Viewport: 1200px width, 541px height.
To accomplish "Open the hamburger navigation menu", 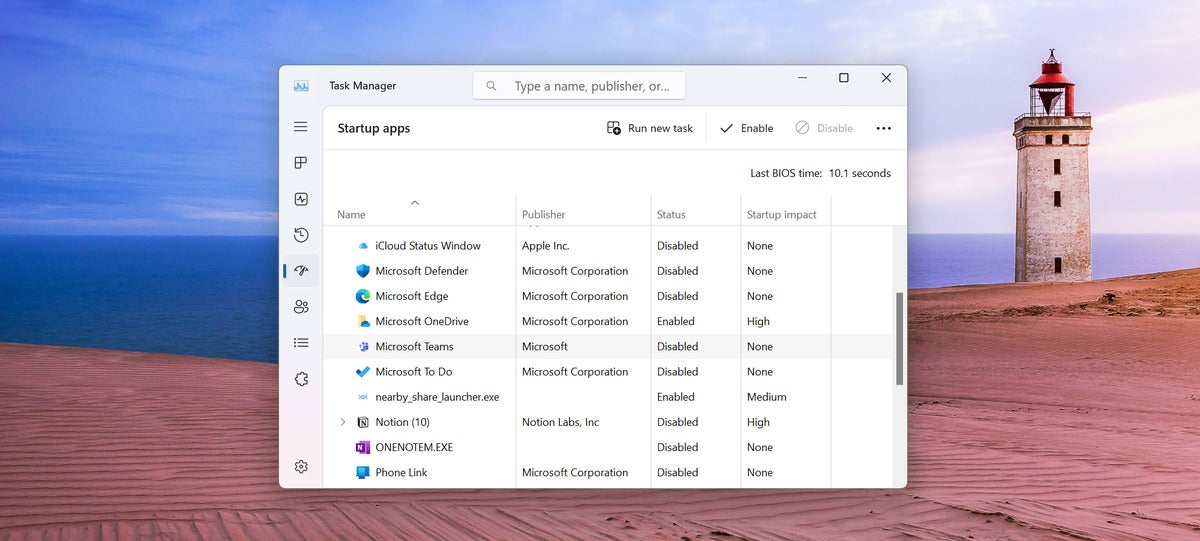I will (301, 127).
